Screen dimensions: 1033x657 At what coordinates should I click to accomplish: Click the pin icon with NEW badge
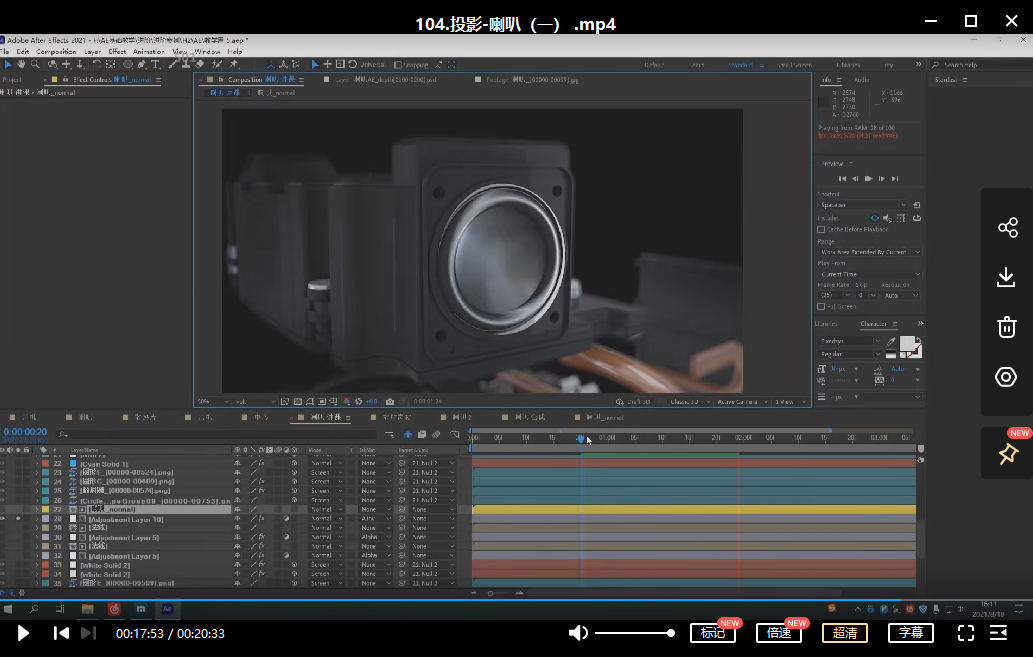point(1007,453)
